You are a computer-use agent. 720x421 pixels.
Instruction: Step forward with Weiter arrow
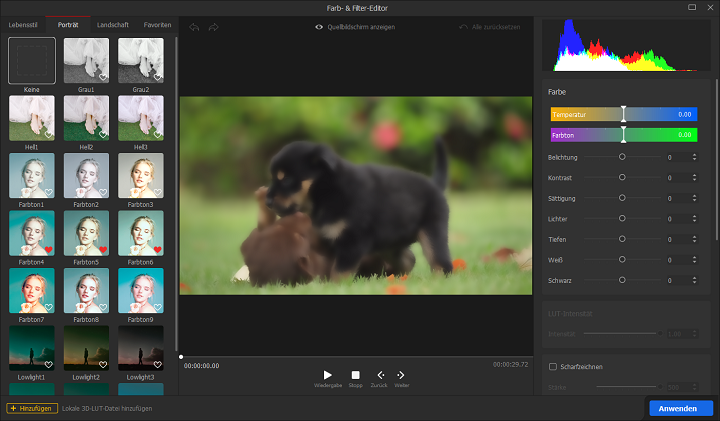[401, 375]
